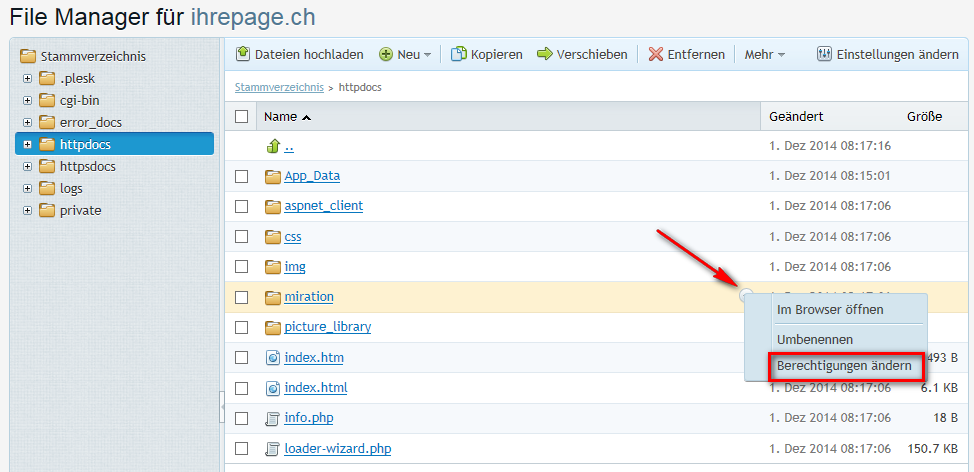The width and height of the screenshot is (974, 472).
Task: Choose Berechtigungen ändern from context menu
Action: pos(844,366)
